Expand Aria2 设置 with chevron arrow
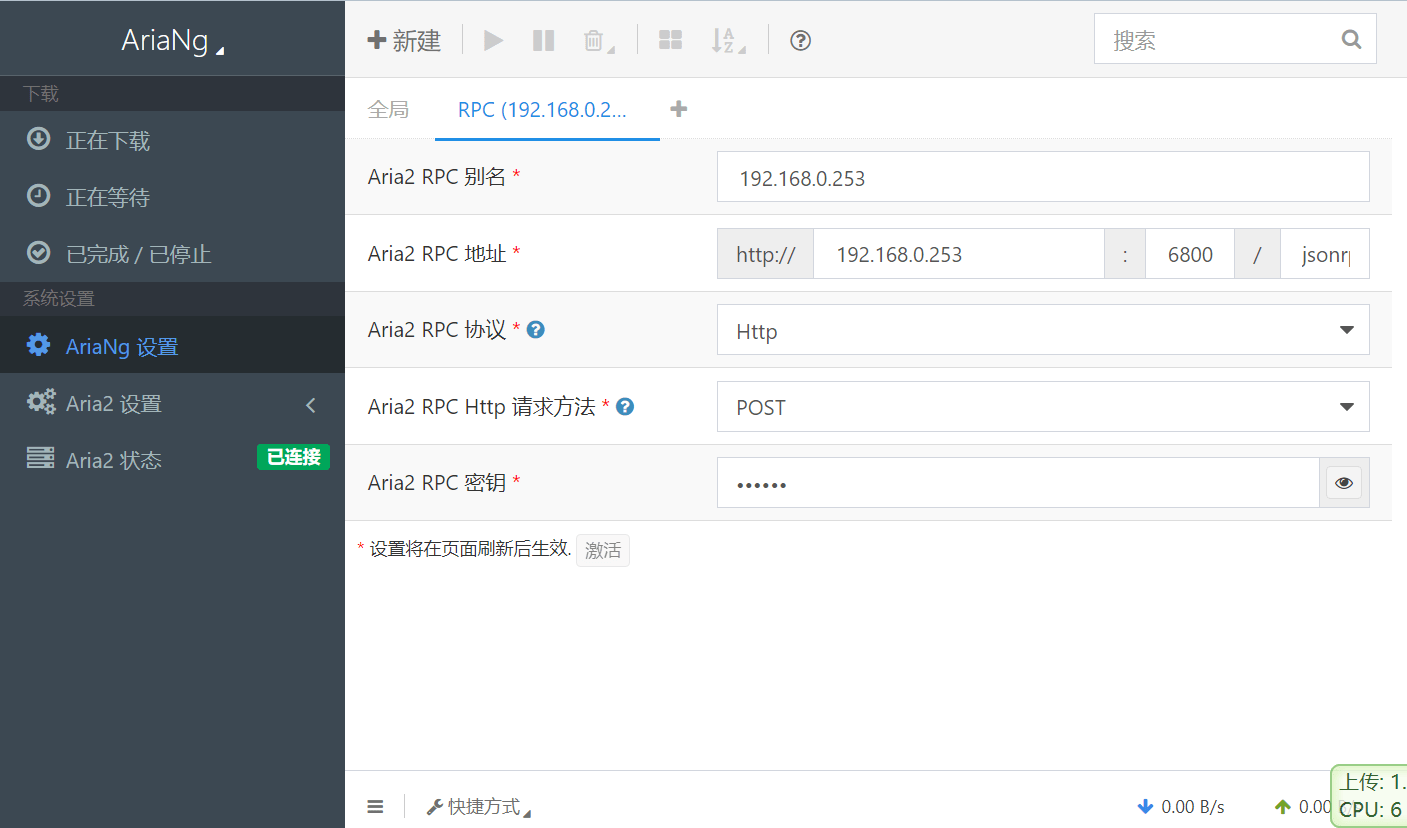 [x=311, y=405]
